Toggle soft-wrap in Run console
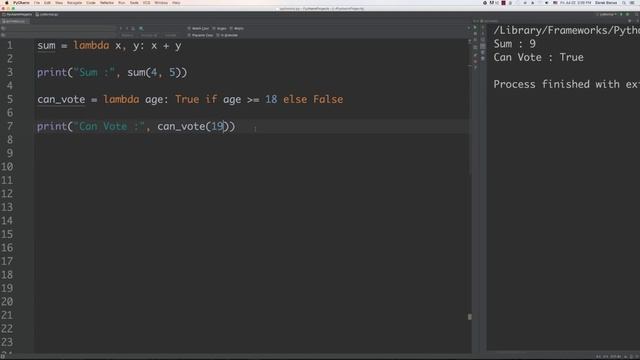Image resolution: width=640 pixels, height=360 pixels. pyautogui.click(x=483, y=40)
